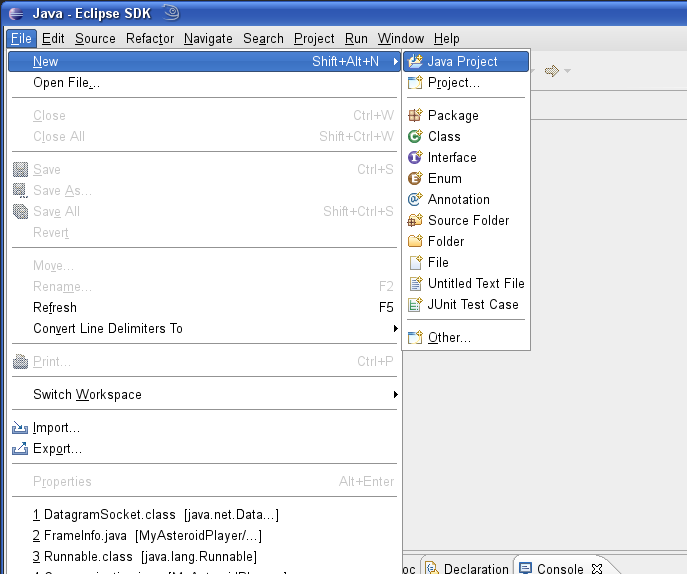
Task: Click the green Class icon
Action: coord(415,136)
